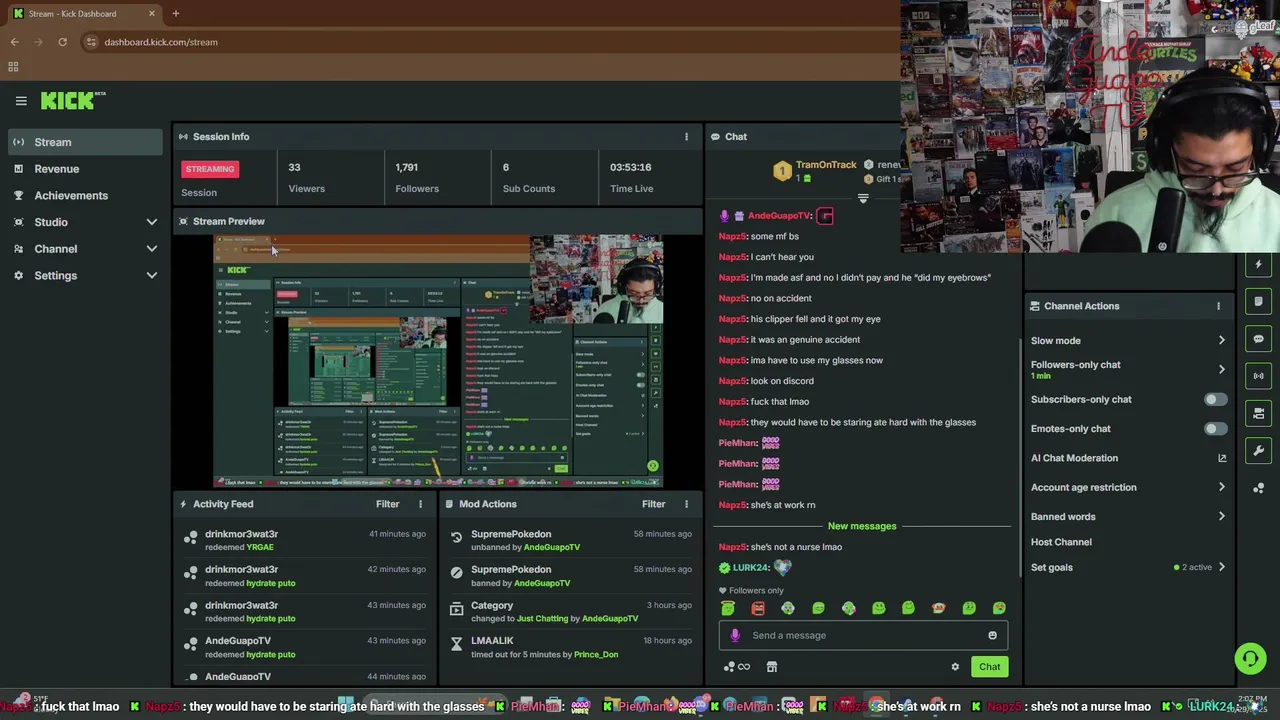Toggle Subscribers-only chat switch
Viewport: 1280px width, 720px height.
(x=1215, y=400)
